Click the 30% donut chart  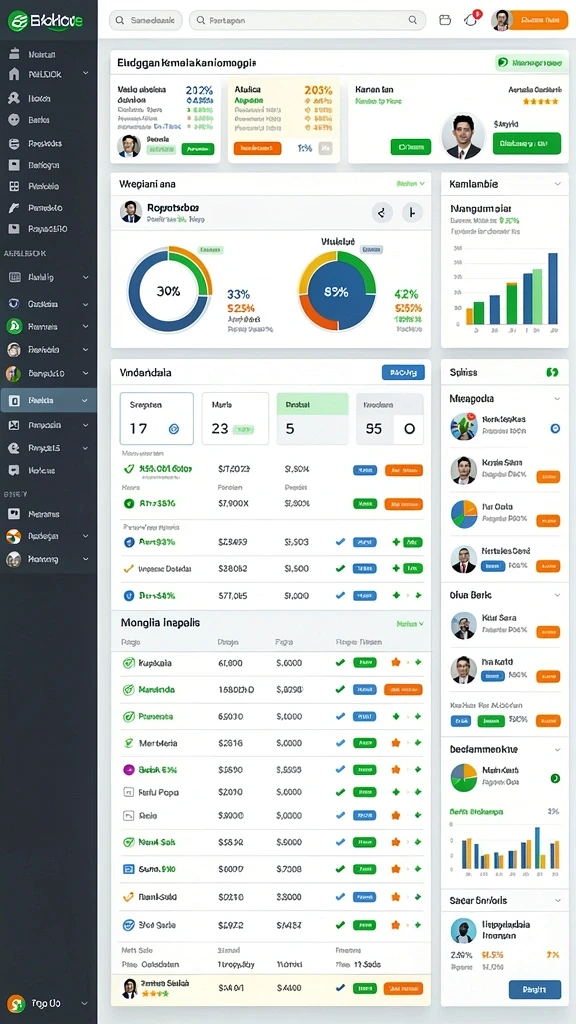[169, 289]
